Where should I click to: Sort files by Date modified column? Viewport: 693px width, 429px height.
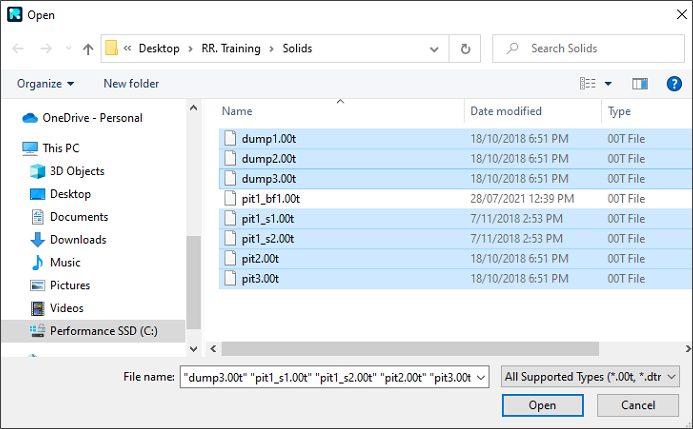pyautogui.click(x=506, y=111)
